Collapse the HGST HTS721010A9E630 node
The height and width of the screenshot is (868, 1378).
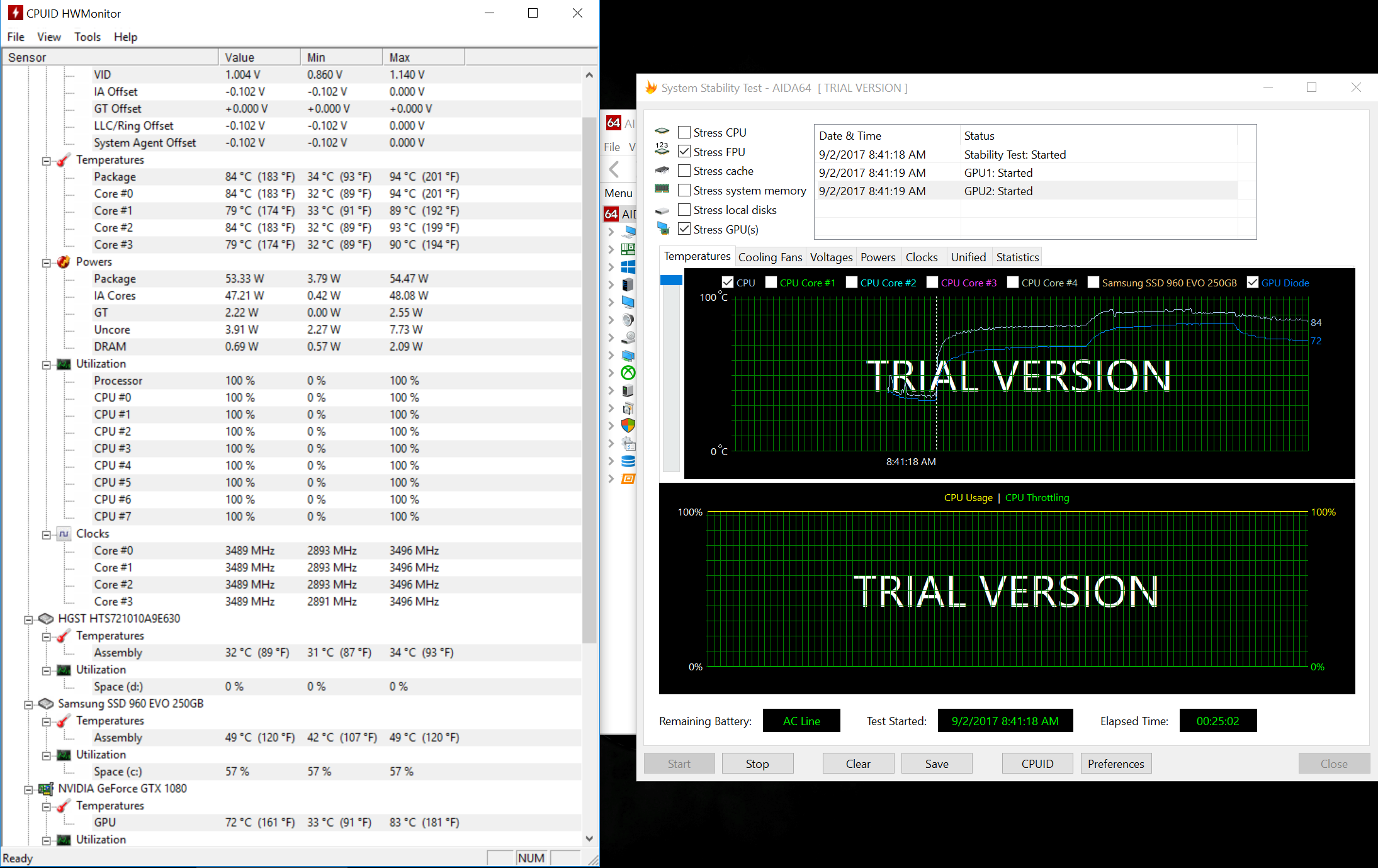[28, 619]
